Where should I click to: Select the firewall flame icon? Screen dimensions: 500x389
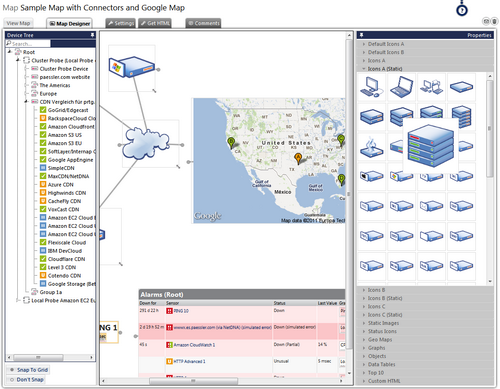(x=371, y=147)
